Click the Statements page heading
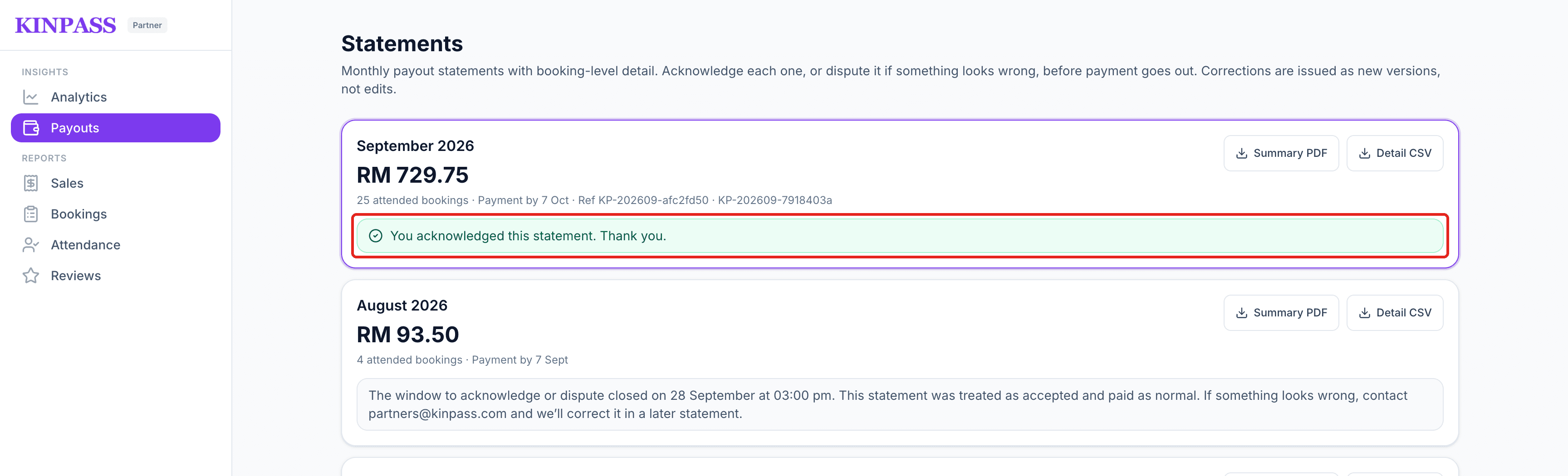 (x=402, y=44)
